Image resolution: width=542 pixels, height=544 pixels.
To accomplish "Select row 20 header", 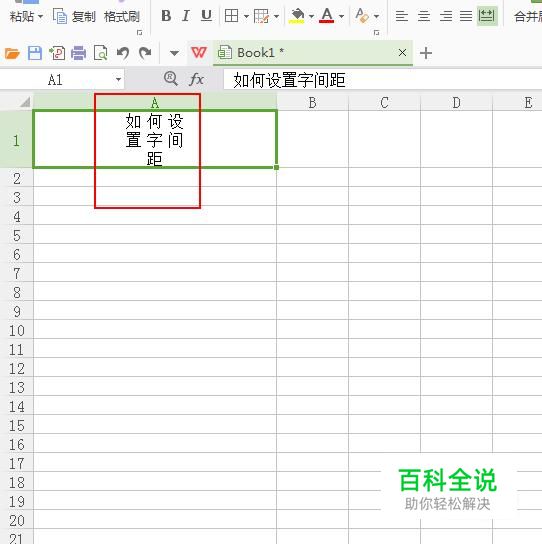I will [x=16, y=521].
